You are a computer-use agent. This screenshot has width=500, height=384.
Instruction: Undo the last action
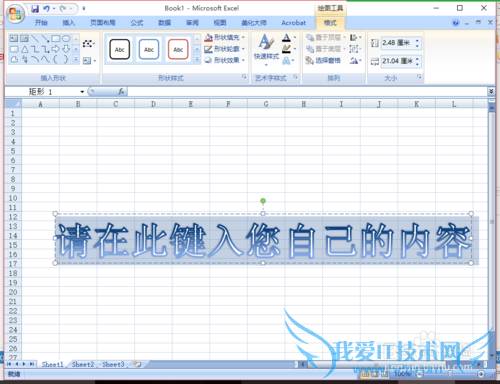(46, 9)
